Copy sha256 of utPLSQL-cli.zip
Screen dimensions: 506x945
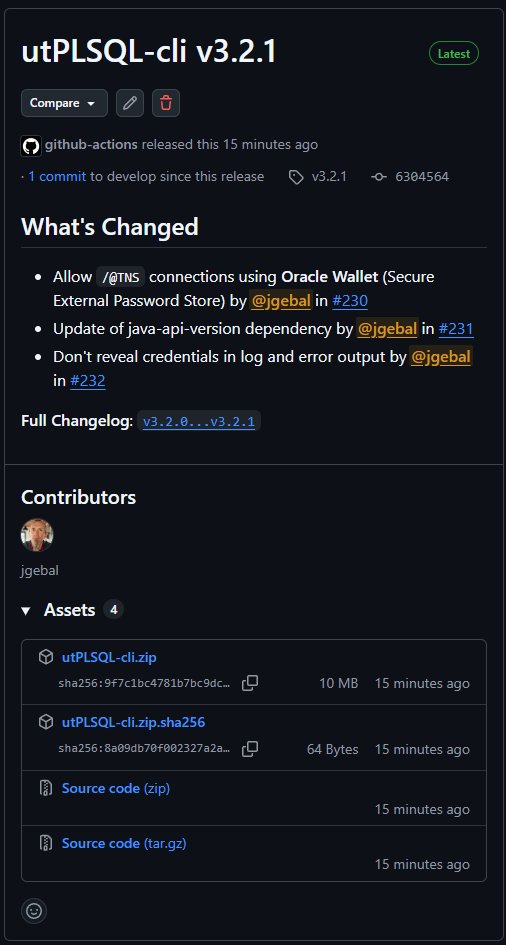tap(250, 683)
